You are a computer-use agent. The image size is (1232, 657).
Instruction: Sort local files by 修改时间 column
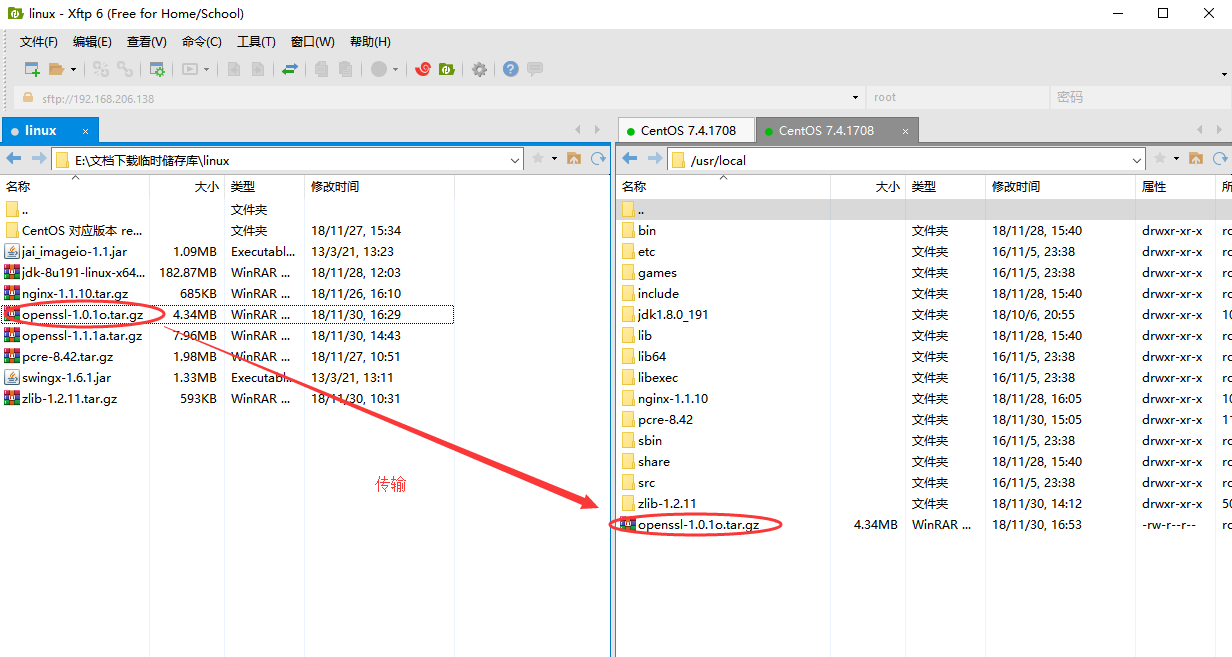tap(379, 187)
